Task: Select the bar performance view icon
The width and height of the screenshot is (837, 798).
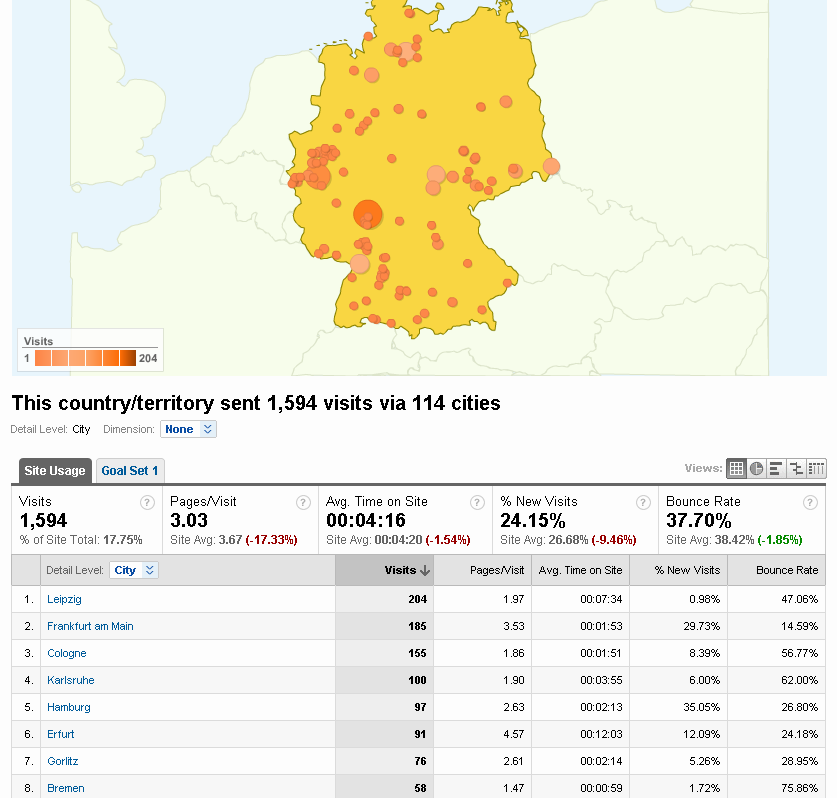Action: (x=776, y=468)
